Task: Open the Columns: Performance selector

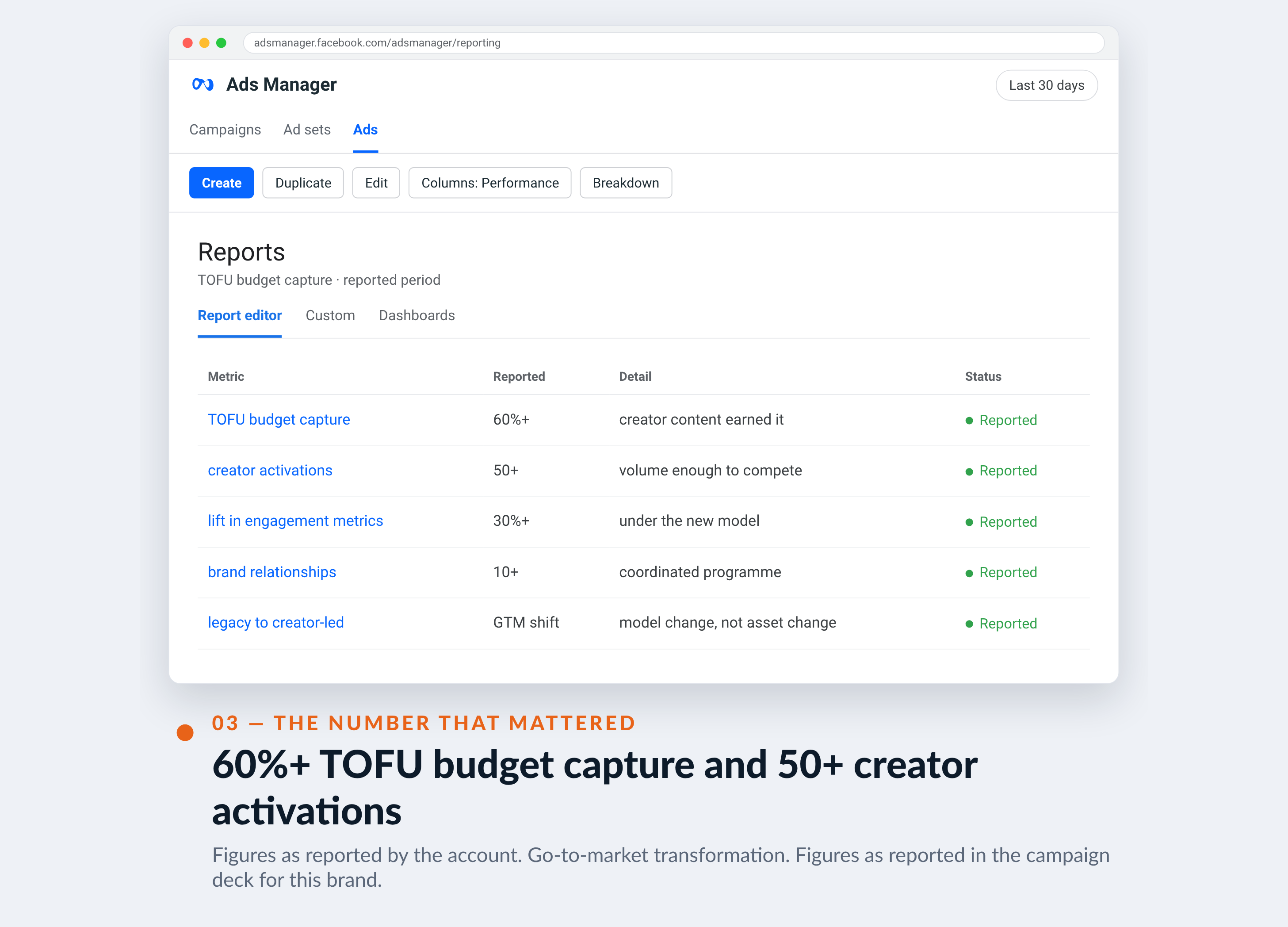Action: (x=489, y=183)
